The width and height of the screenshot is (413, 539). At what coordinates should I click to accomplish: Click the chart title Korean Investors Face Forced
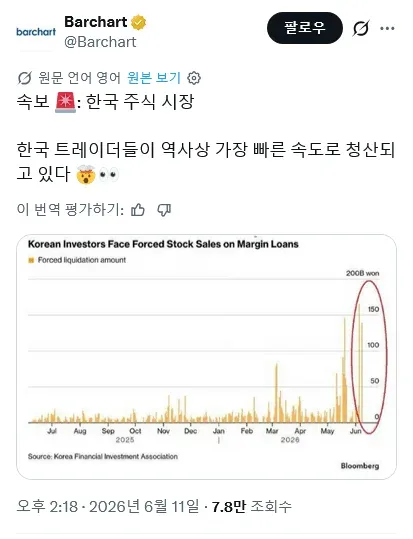[163, 244]
